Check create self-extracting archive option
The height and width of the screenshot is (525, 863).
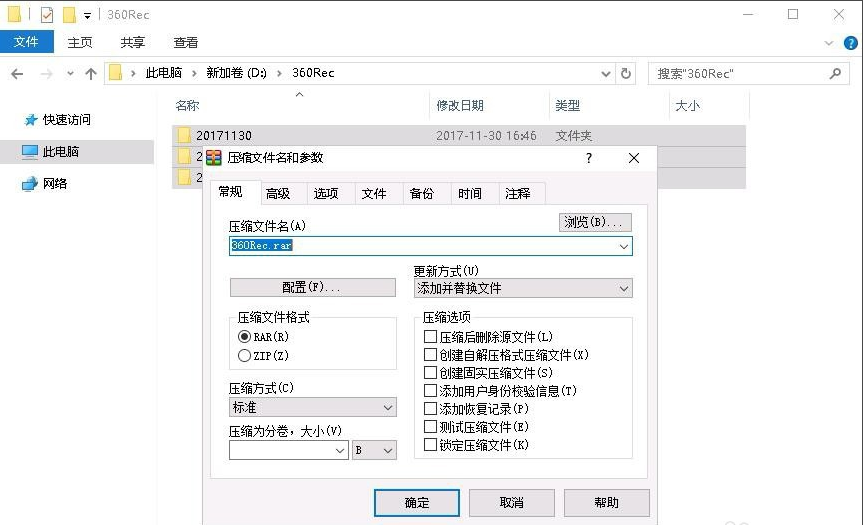coord(431,355)
